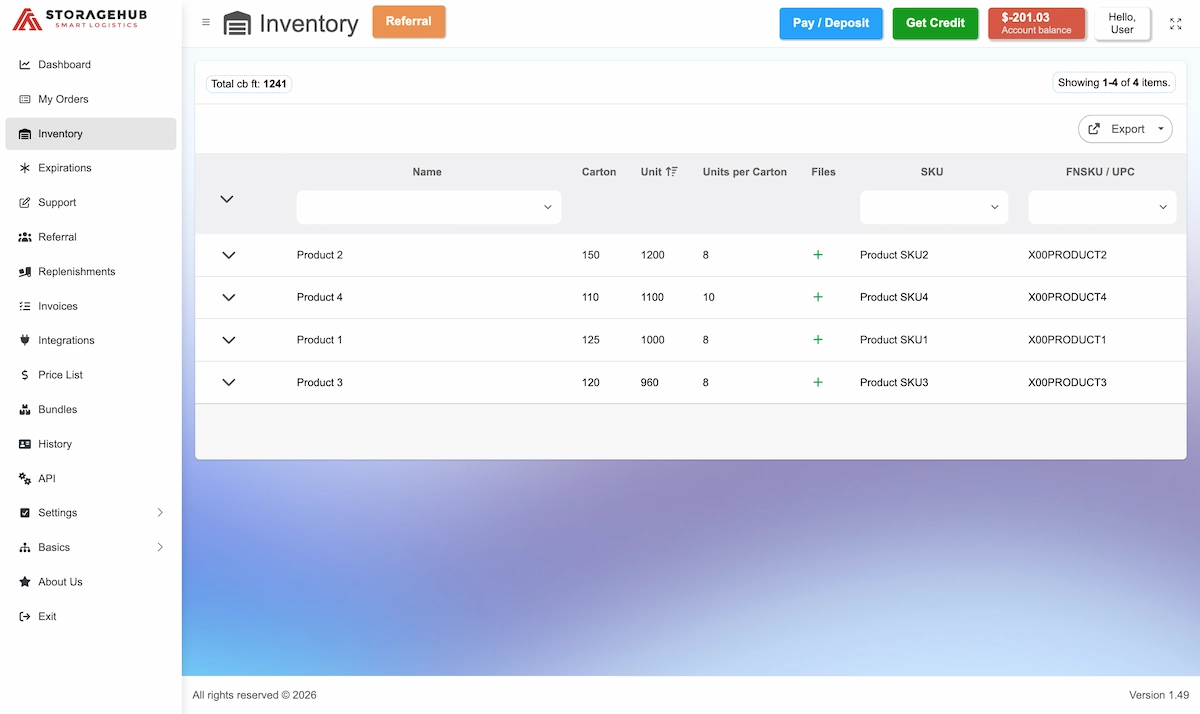1200x714 pixels.
Task: Click the carton value 150
Action: point(591,255)
